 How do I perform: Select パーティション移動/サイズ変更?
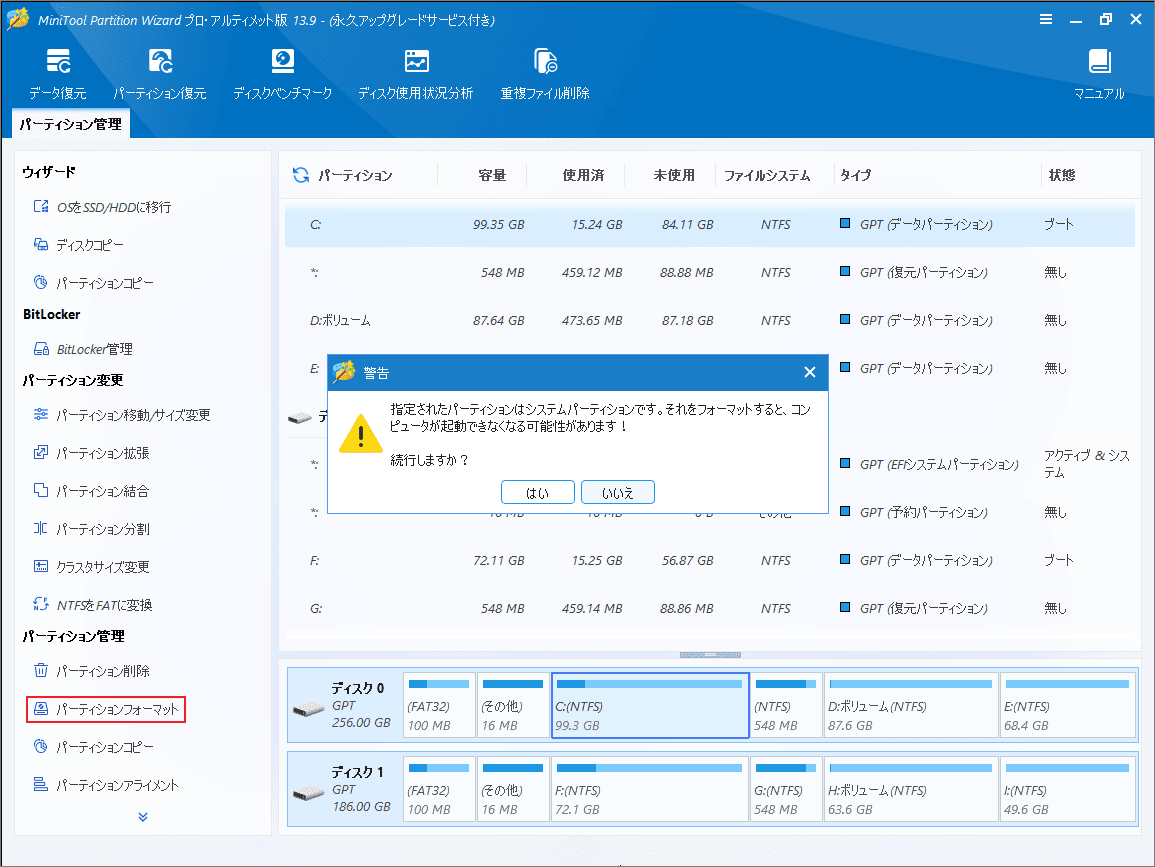tap(122, 415)
